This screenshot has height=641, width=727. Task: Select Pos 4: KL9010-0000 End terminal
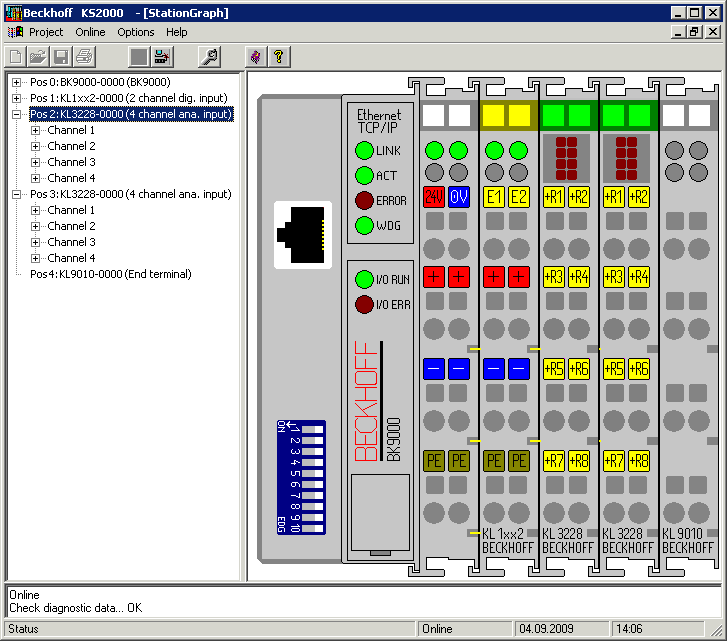pyautogui.click(x=111, y=274)
